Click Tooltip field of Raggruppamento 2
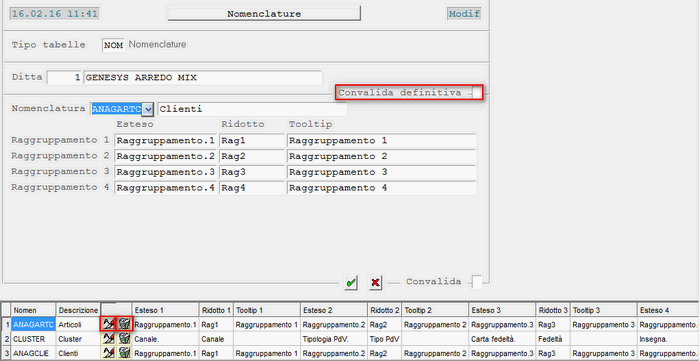 381,157
